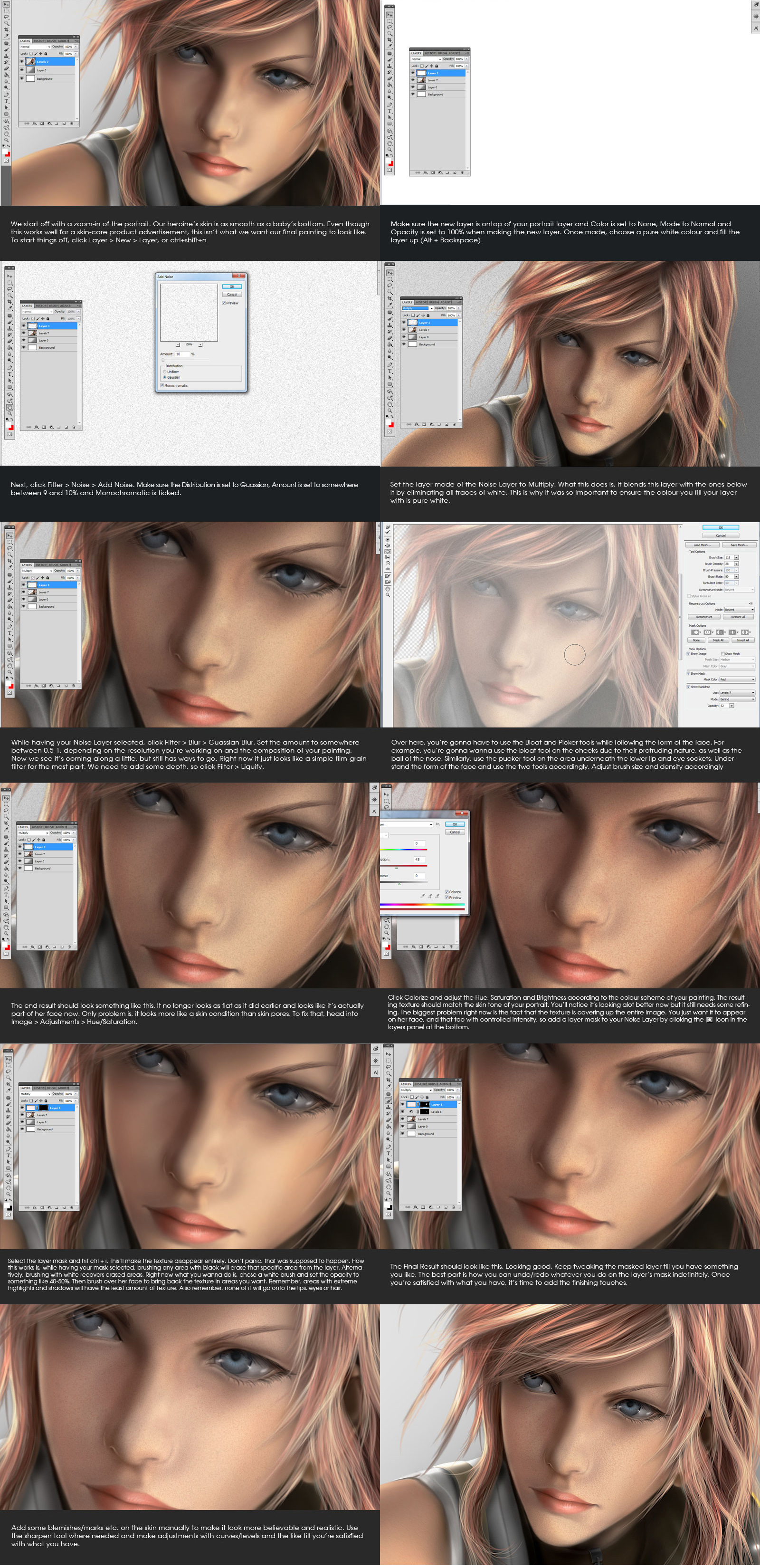Select Hand tool beside the Add Noise dialog
Viewport: 760px width, 1568px height.
coord(9,407)
